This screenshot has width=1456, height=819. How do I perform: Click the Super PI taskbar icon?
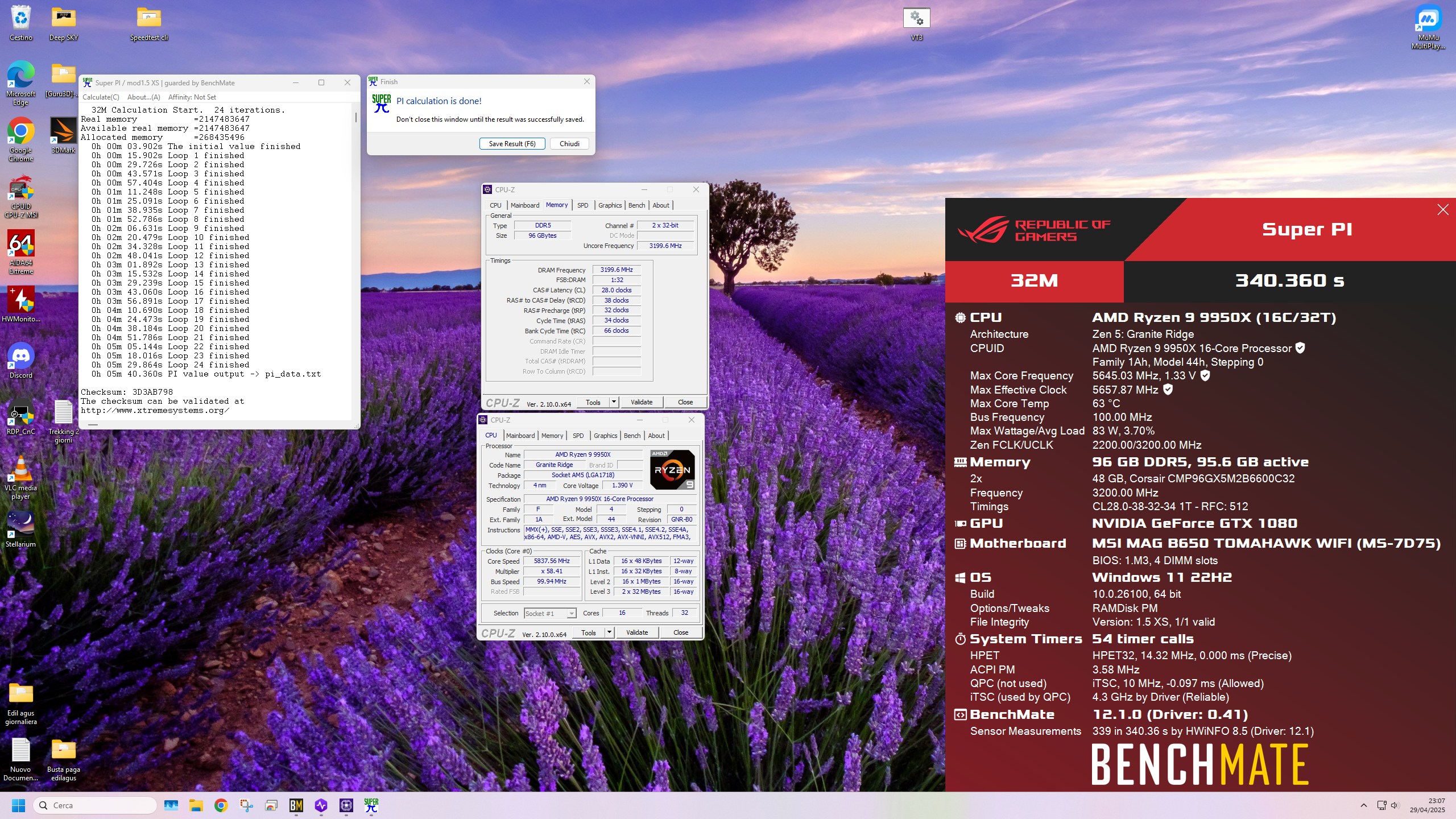[x=371, y=805]
